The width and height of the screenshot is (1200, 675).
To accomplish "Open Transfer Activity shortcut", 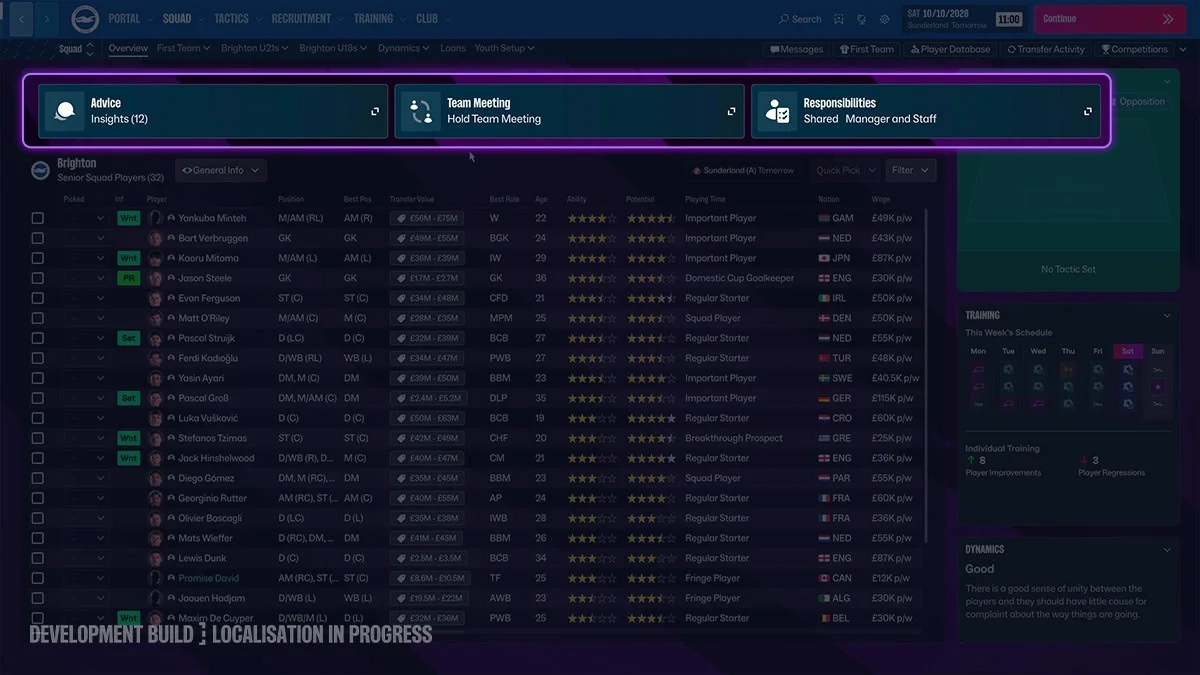I will (1046, 49).
